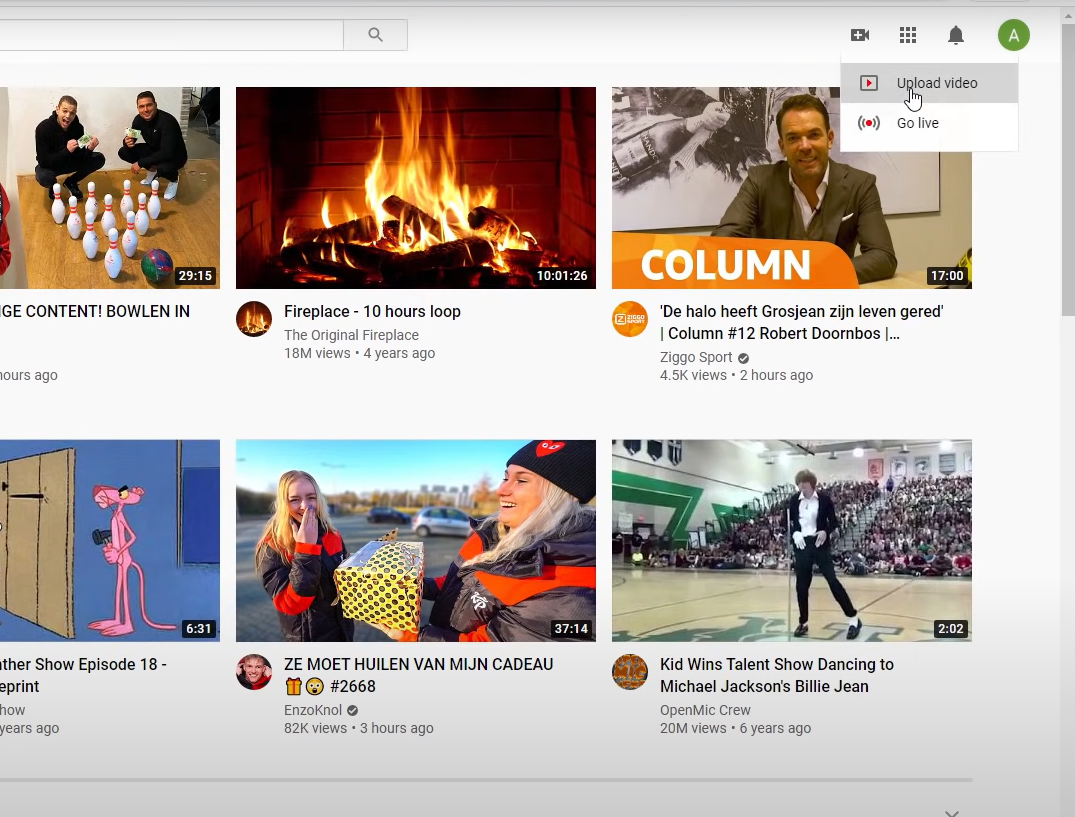Click '82K views' text under EnzoKnol

(315, 729)
